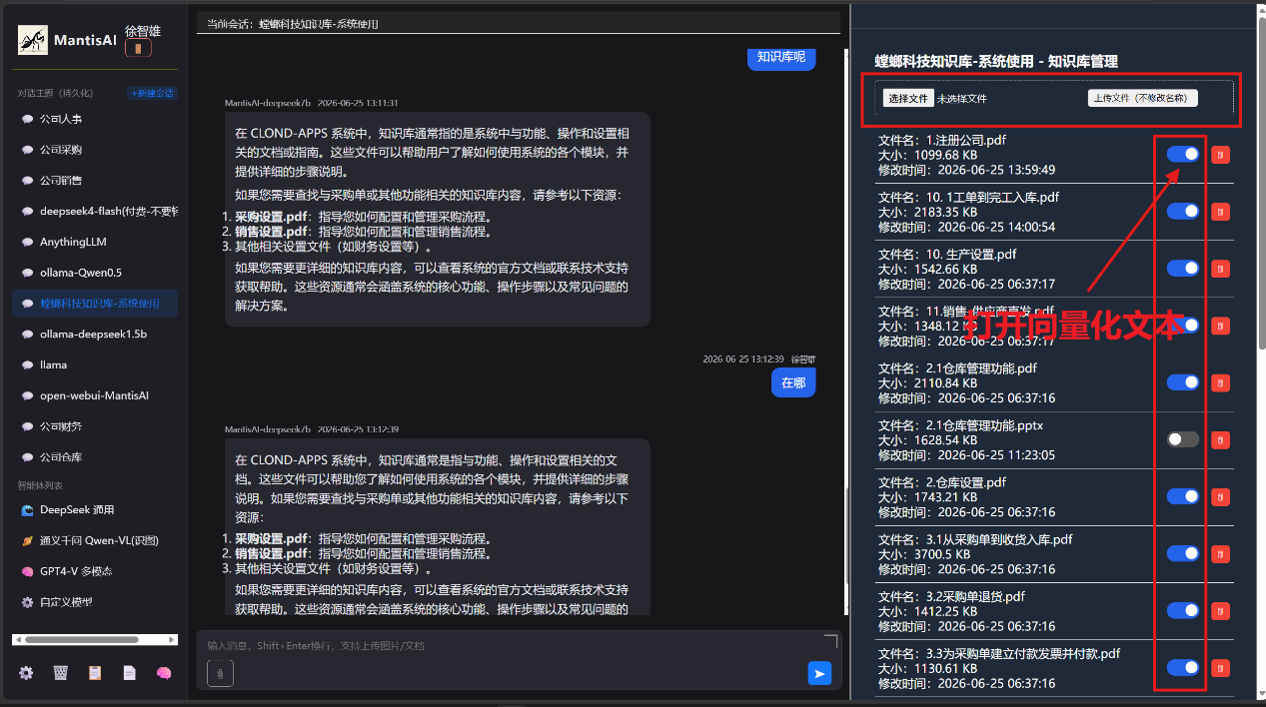Open the pink brain icon in the sidebar footer
The image size is (1266, 707).
(164, 673)
